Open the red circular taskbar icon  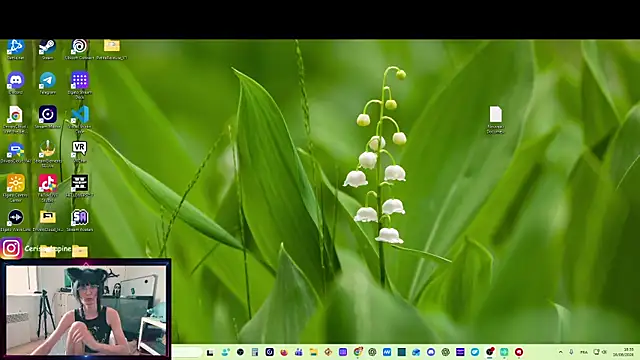(x=519, y=352)
